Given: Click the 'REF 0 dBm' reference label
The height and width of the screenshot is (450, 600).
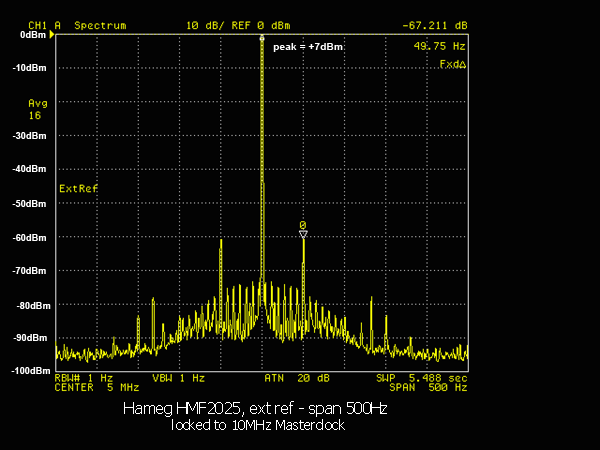Looking at the screenshot, I should click(x=261, y=26).
